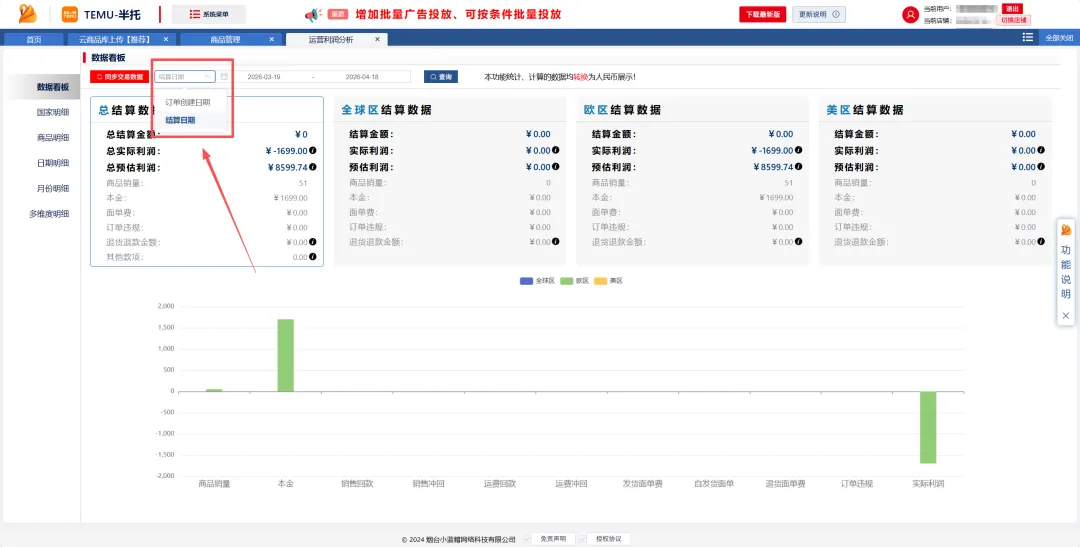This screenshot has height=547, width=1080.
Task: Close the 云商品库上传 tab
Action: click(x=165, y=39)
